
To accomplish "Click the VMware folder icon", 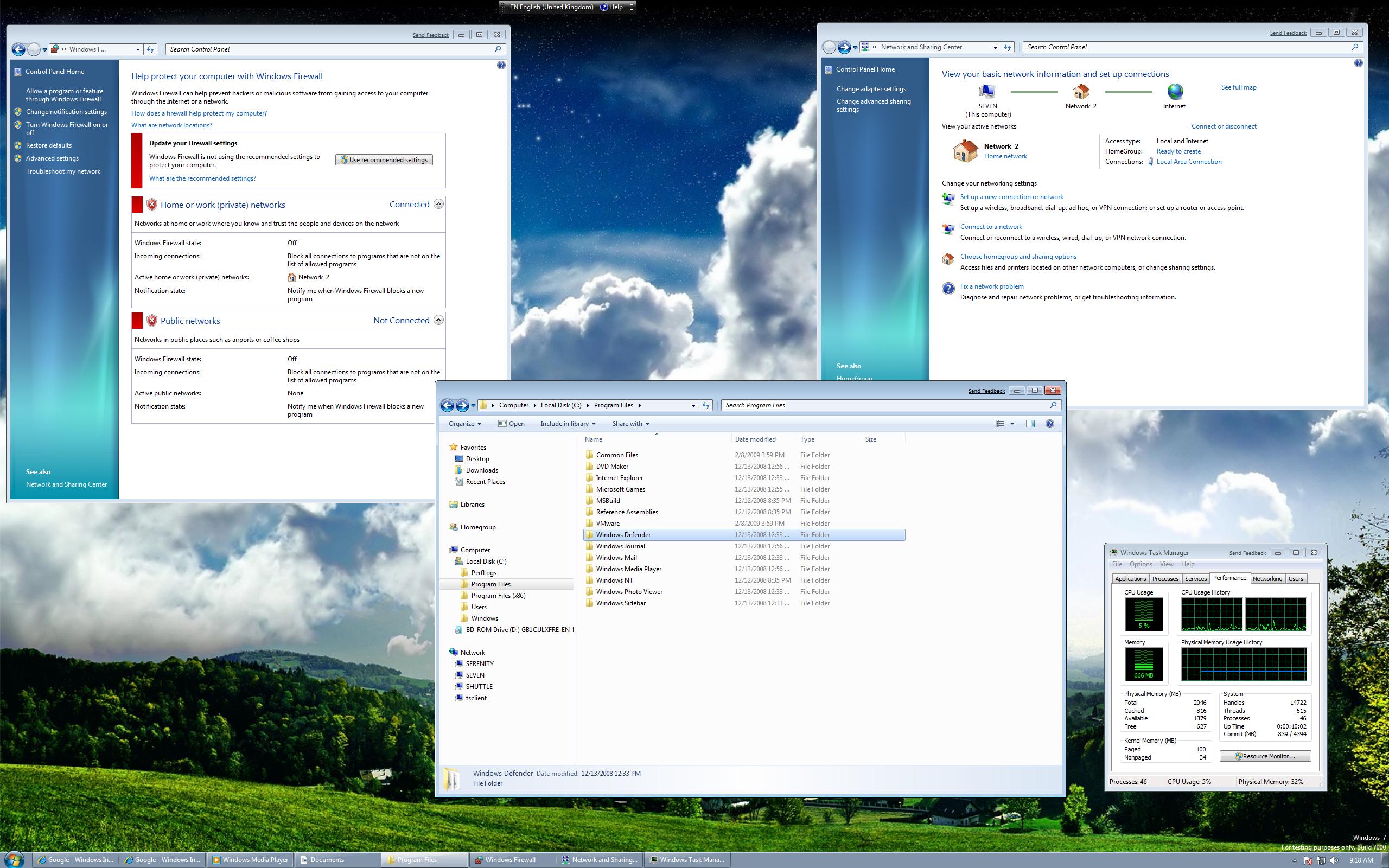I will coord(589,523).
